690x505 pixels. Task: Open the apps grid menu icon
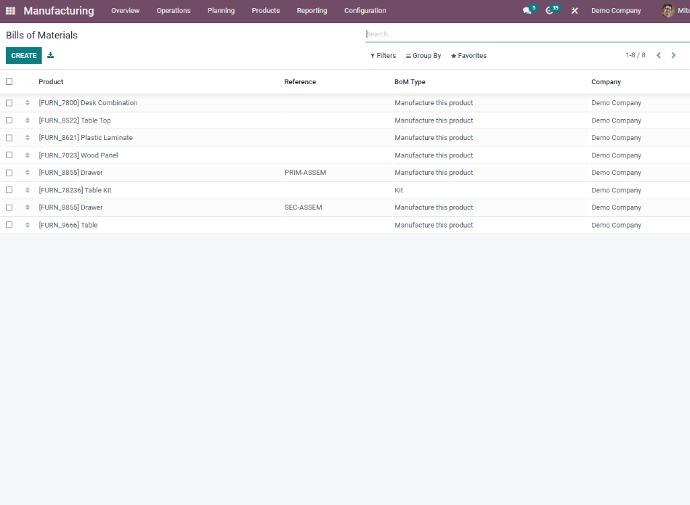pyautogui.click(x=11, y=11)
